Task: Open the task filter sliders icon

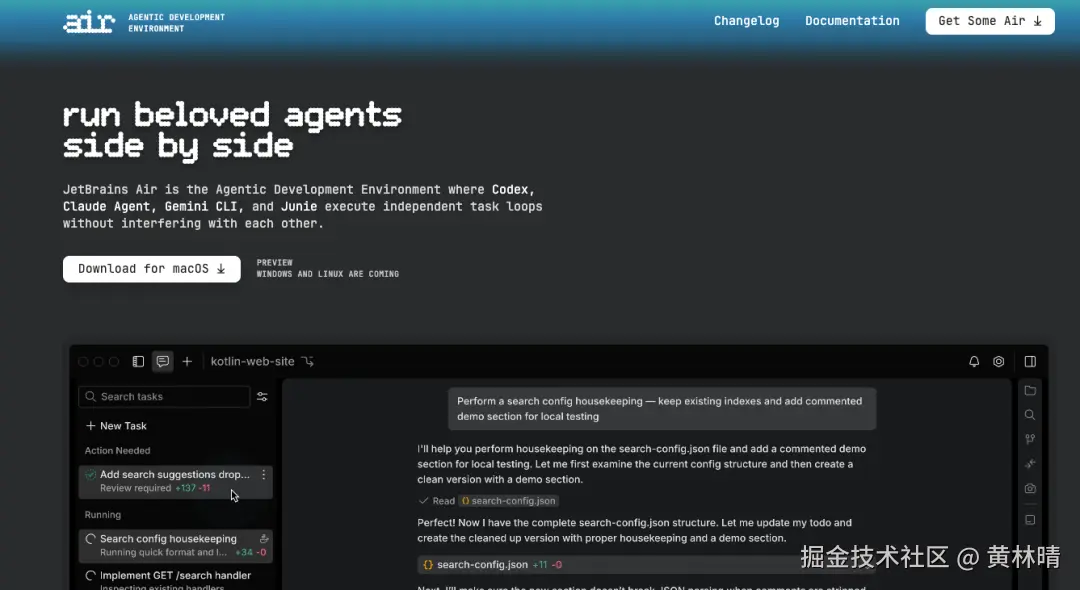Action: click(262, 397)
